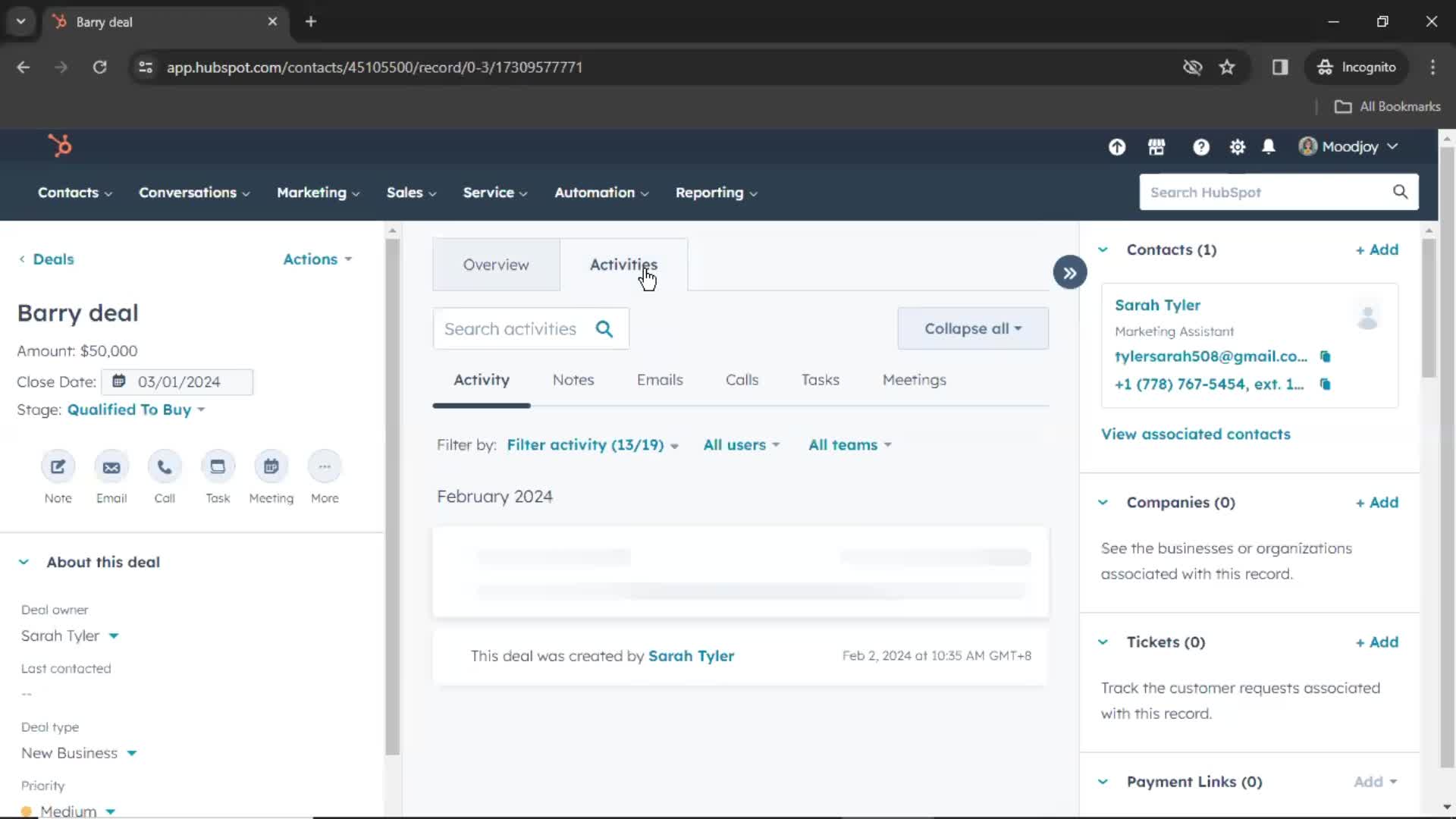Open the All teams filter
This screenshot has height=819, width=1456.
(x=849, y=445)
